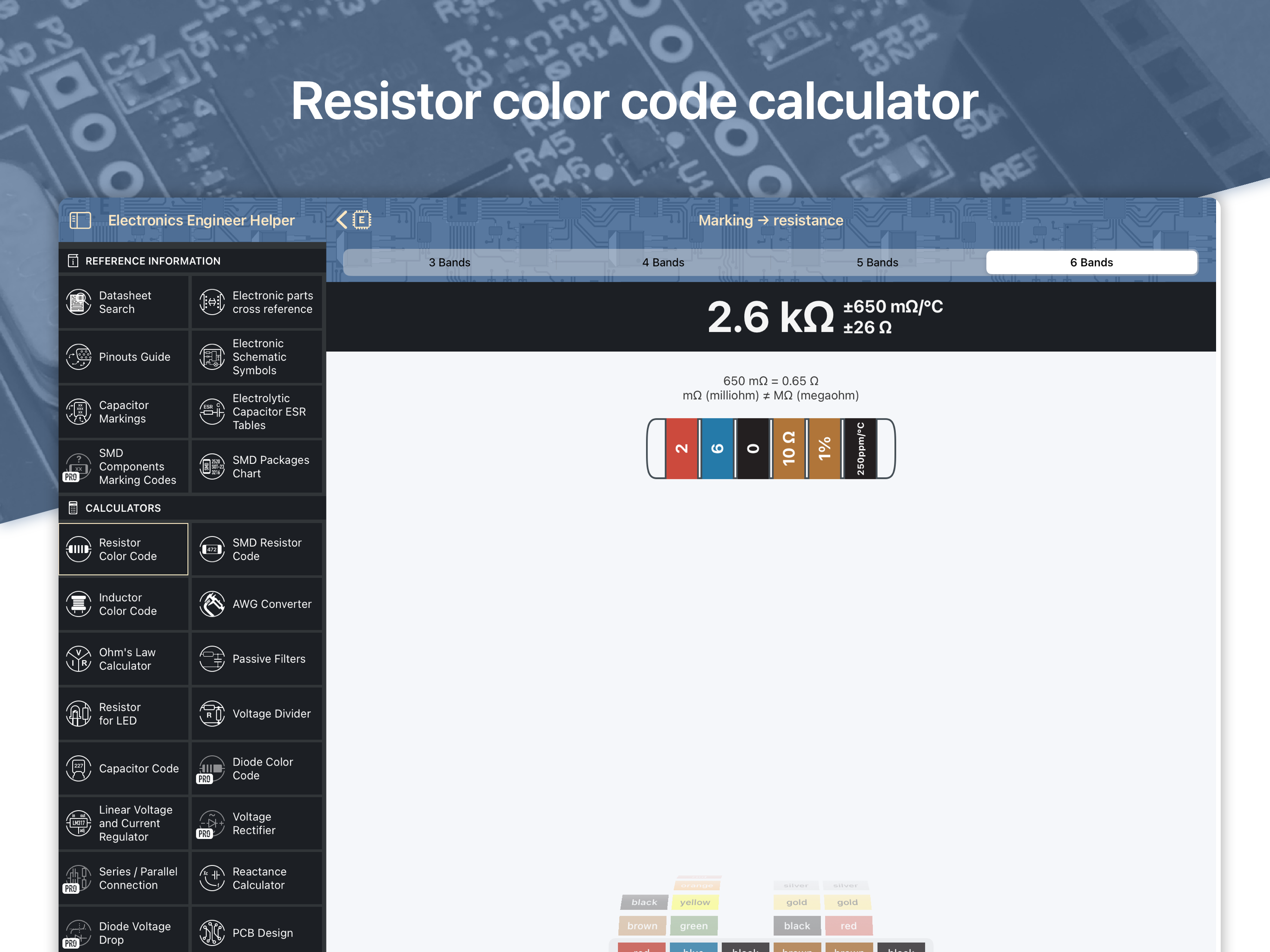Open Capacitor Code calculator

pos(124,768)
